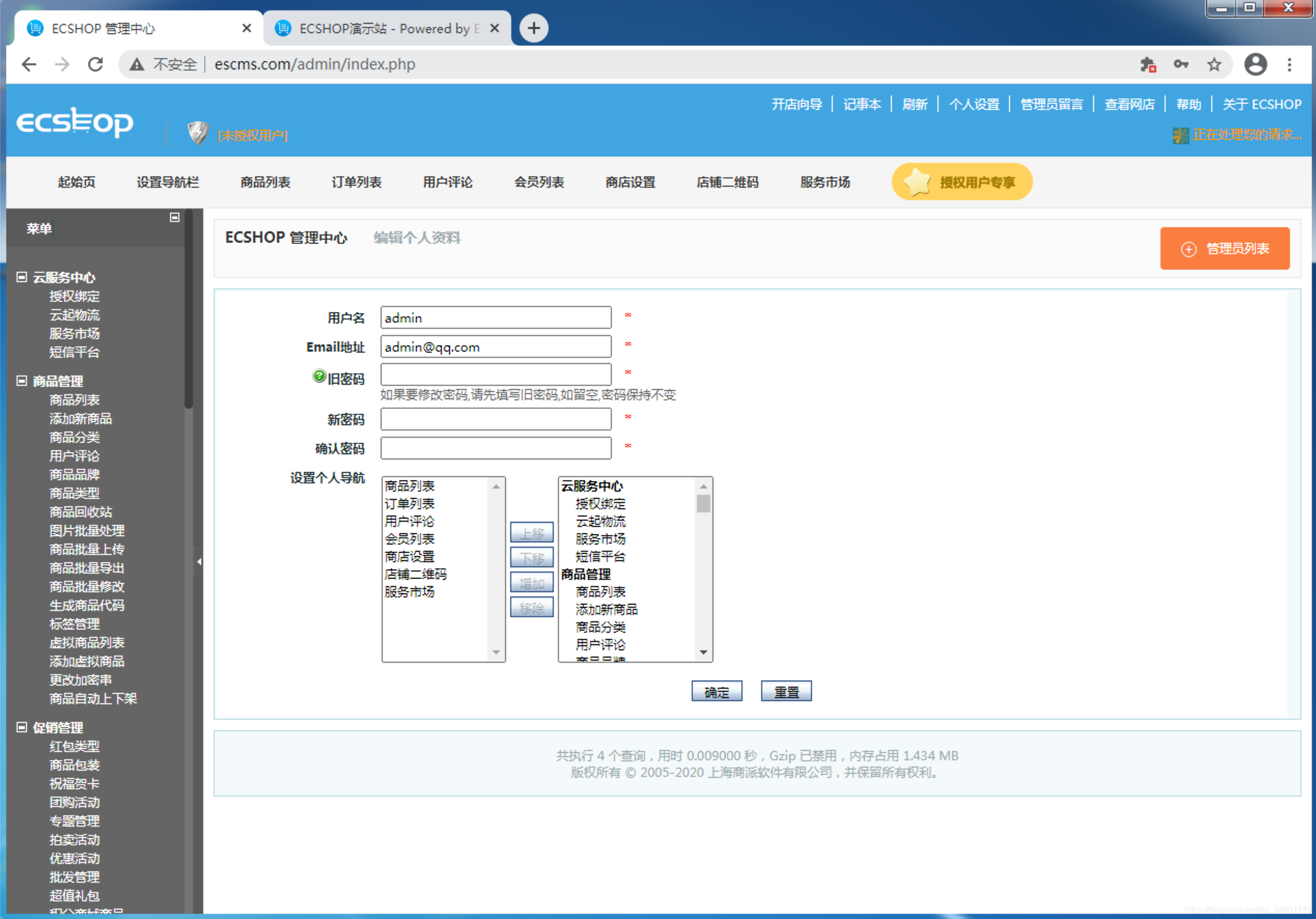This screenshot has height=919, width=1316.
Task: Open 红包类型 in the sidebar menu
Action: coord(75,746)
